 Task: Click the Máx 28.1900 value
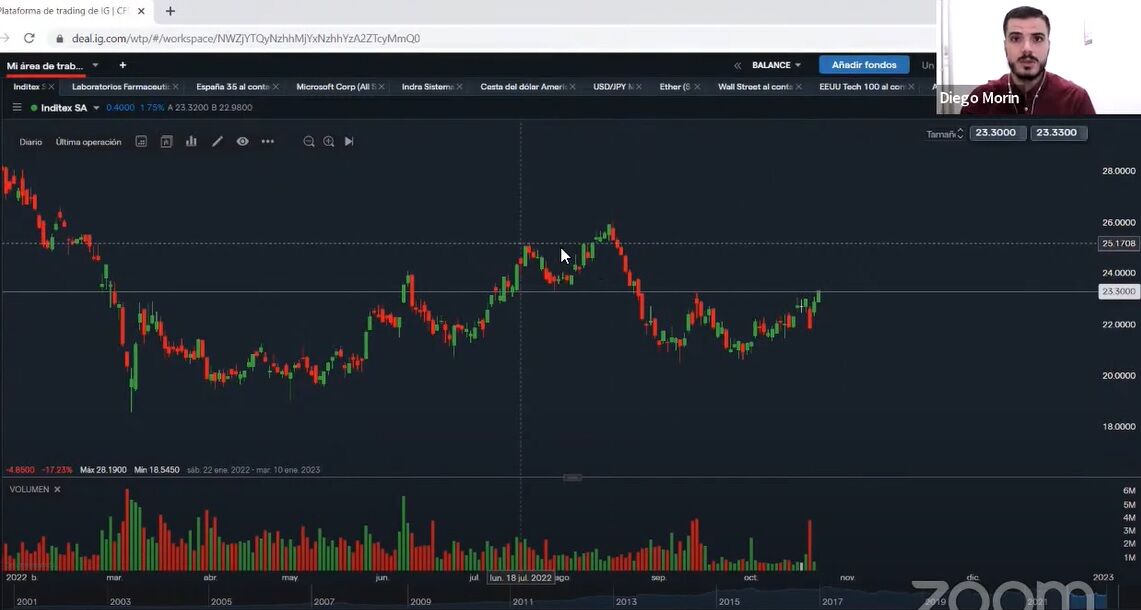click(x=103, y=470)
